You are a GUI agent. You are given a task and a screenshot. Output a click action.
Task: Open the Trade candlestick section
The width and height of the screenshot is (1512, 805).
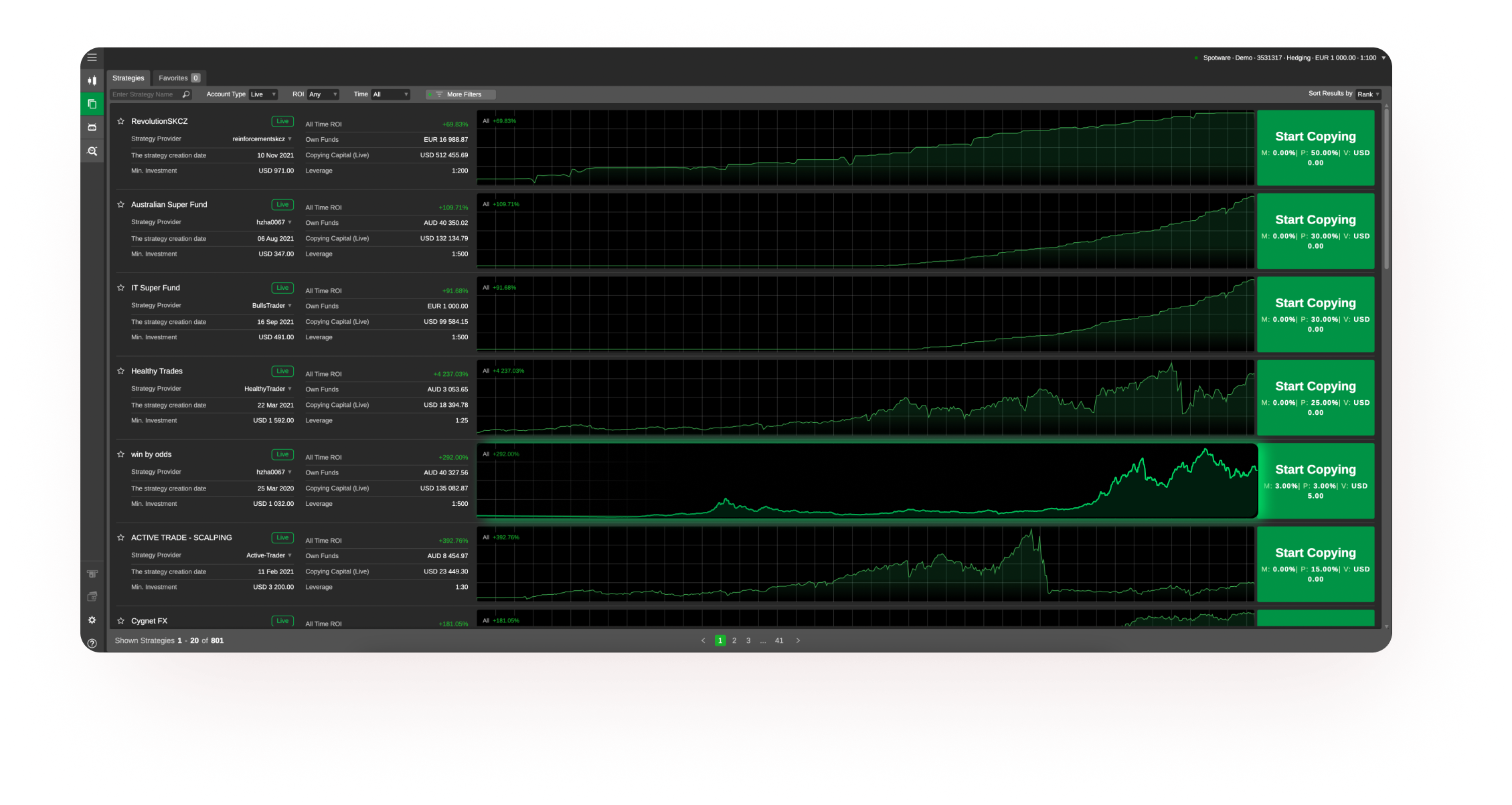point(92,81)
